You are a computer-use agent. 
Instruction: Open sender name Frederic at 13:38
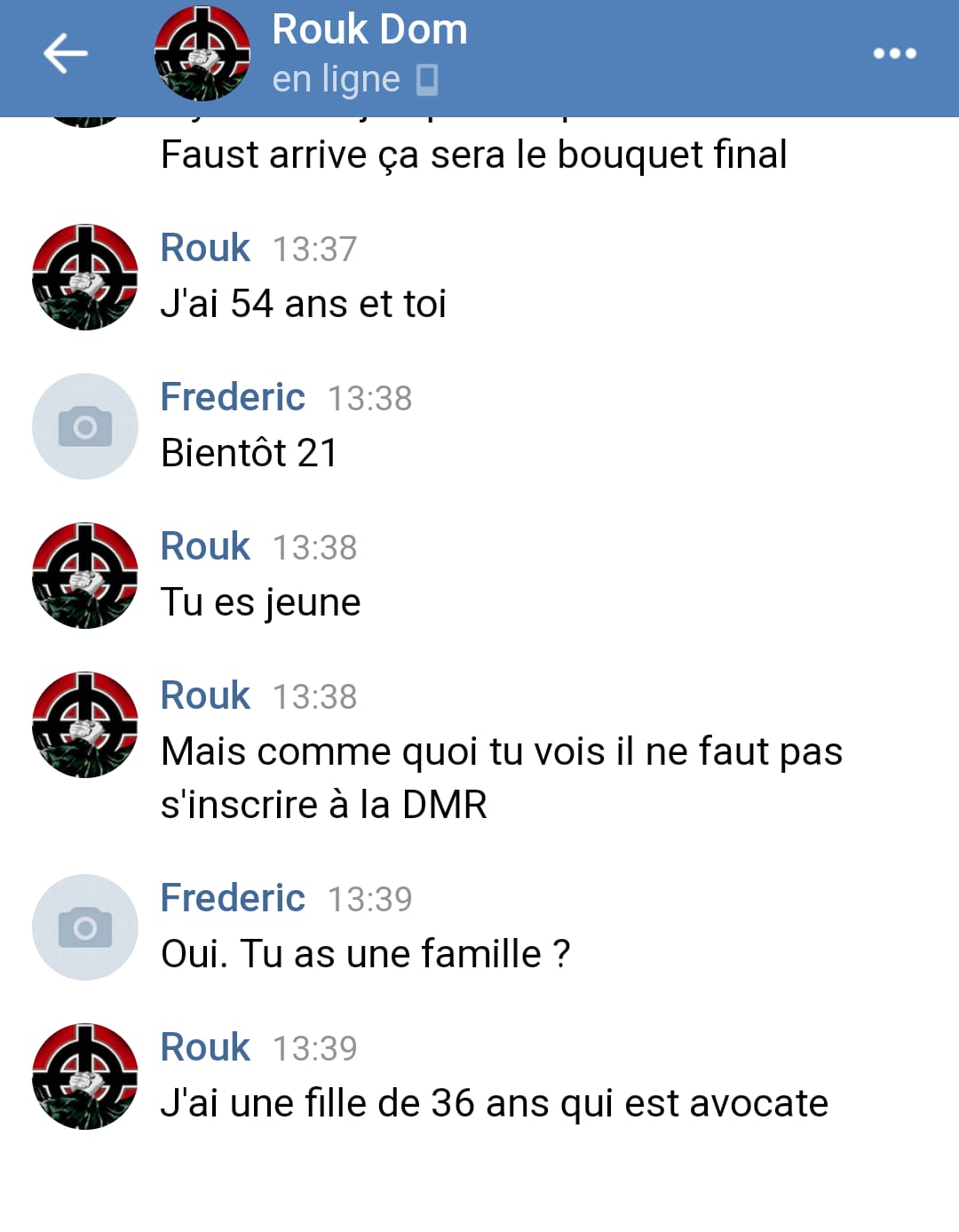coord(233,397)
